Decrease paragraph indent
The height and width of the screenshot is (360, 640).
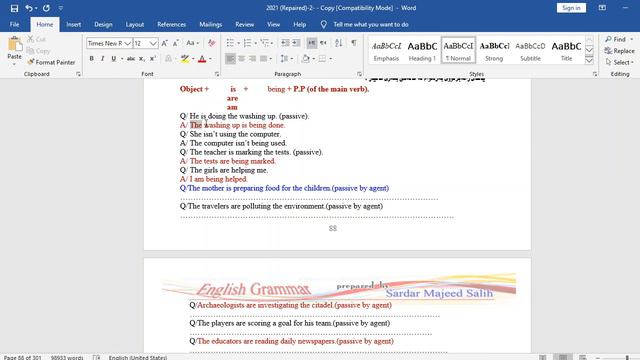pyautogui.click(x=285, y=43)
